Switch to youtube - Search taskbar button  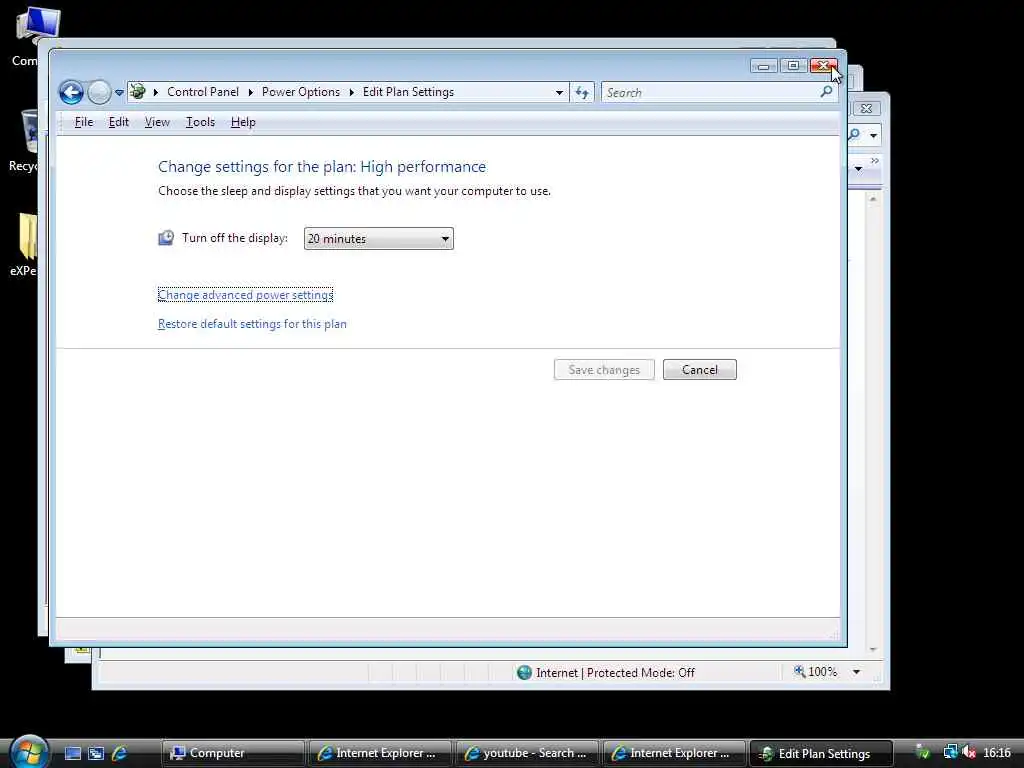point(527,754)
